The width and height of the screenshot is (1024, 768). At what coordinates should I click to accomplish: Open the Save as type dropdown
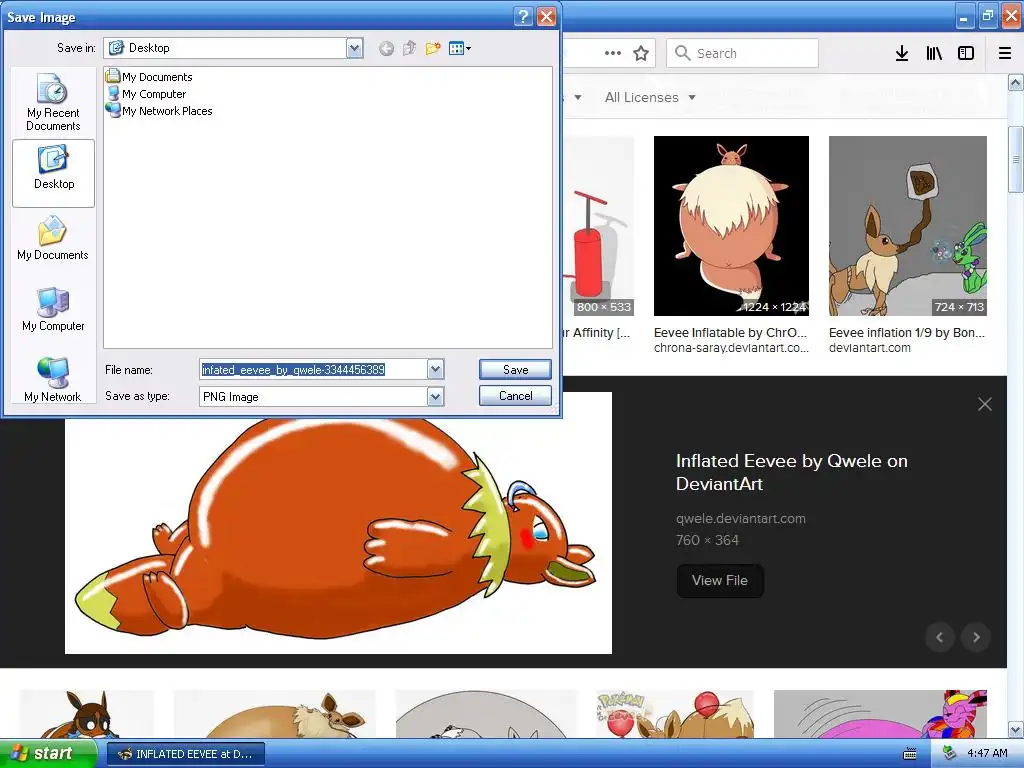436,396
